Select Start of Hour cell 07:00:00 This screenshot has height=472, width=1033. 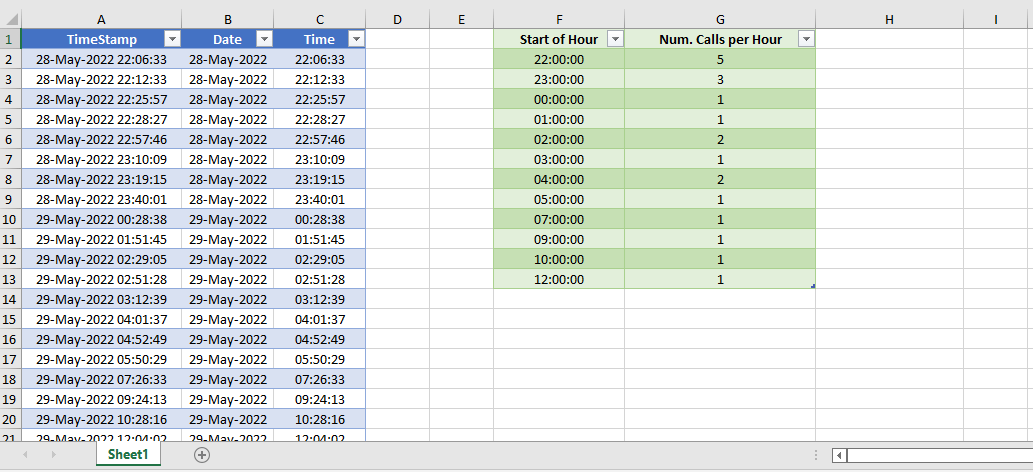point(559,220)
